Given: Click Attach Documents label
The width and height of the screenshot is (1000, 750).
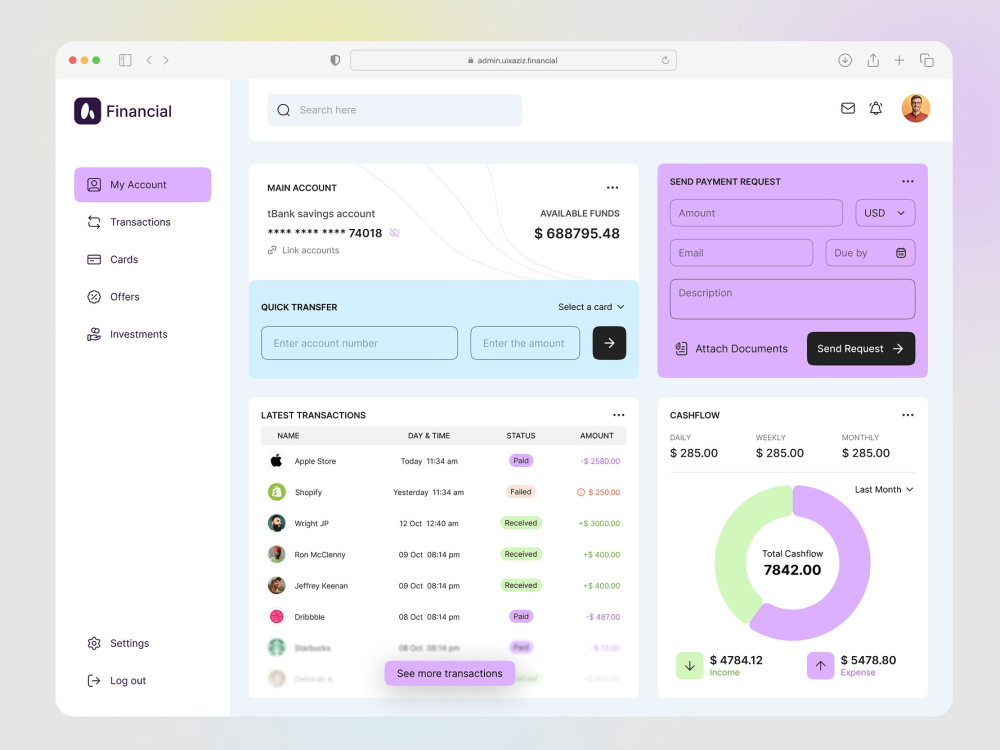Looking at the screenshot, I should tap(741, 348).
